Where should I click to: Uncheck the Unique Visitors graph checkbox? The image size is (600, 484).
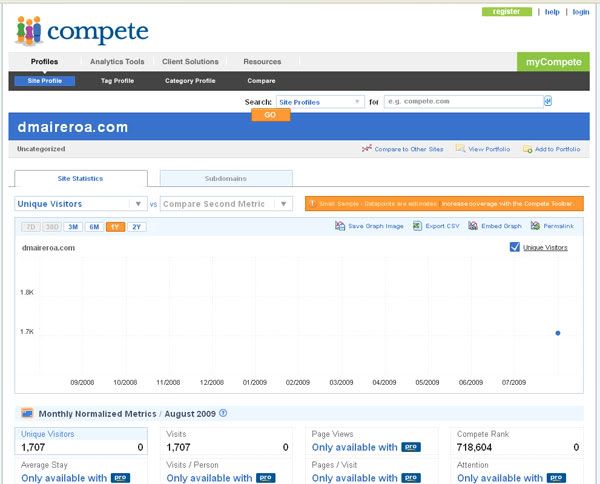[x=515, y=247]
